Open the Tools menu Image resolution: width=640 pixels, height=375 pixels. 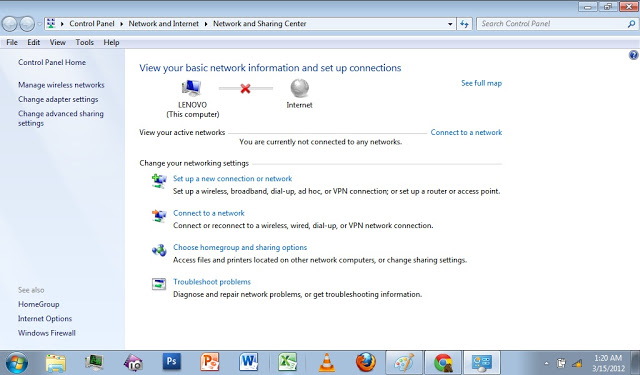click(84, 42)
